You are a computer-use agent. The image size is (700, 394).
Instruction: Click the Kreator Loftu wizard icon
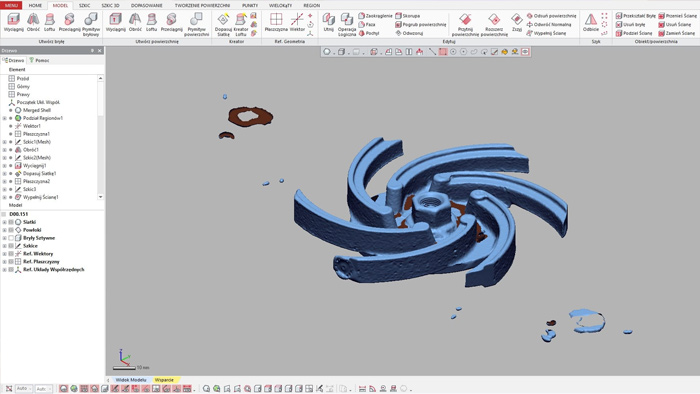(x=241, y=24)
